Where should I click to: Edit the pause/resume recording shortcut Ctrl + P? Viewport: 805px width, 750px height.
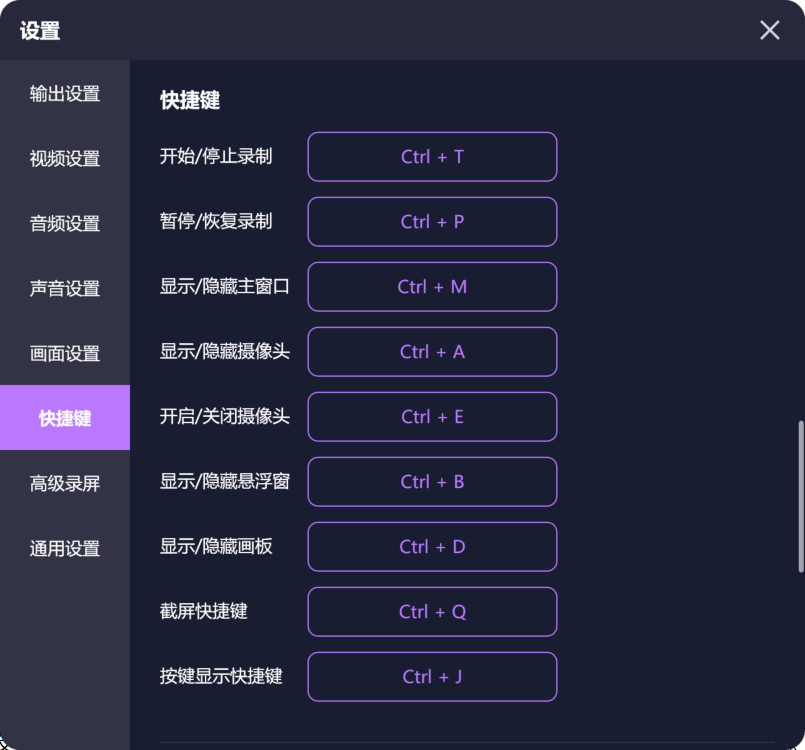pos(432,222)
